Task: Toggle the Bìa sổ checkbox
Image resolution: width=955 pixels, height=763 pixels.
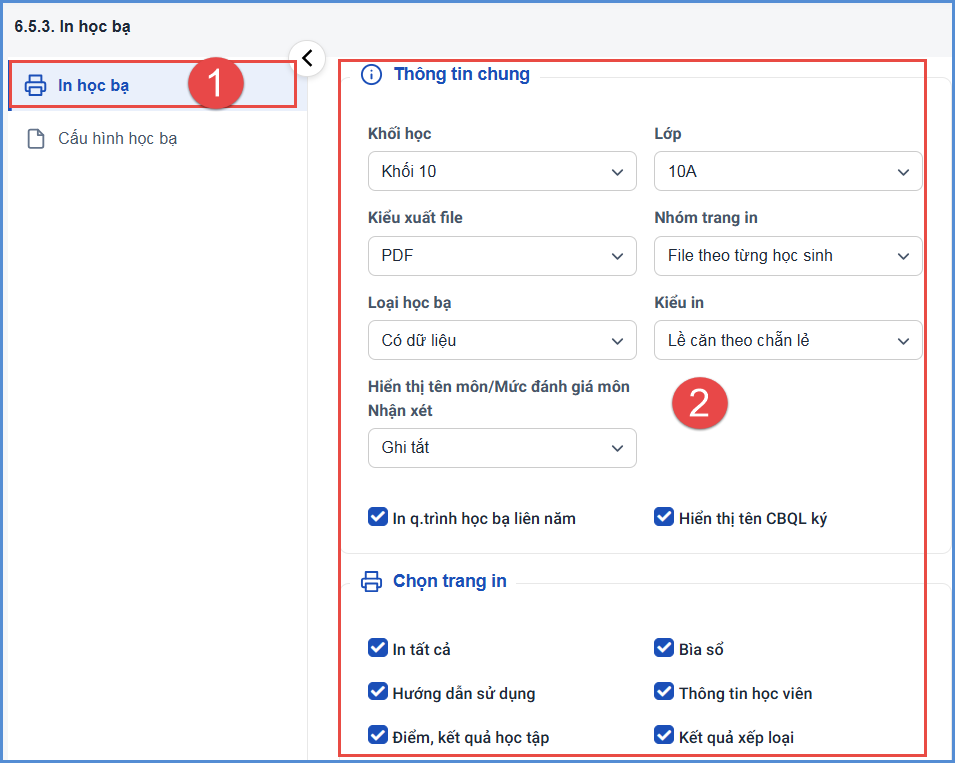Action: coord(664,648)
